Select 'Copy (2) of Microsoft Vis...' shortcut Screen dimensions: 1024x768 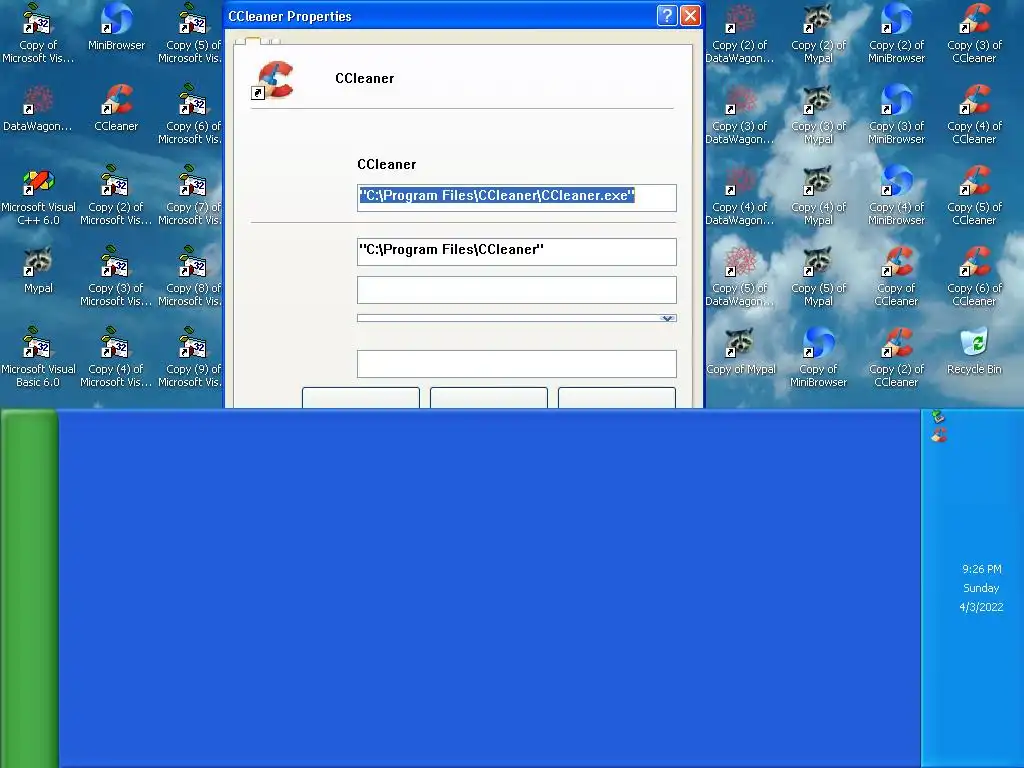[x=116, y=196]
